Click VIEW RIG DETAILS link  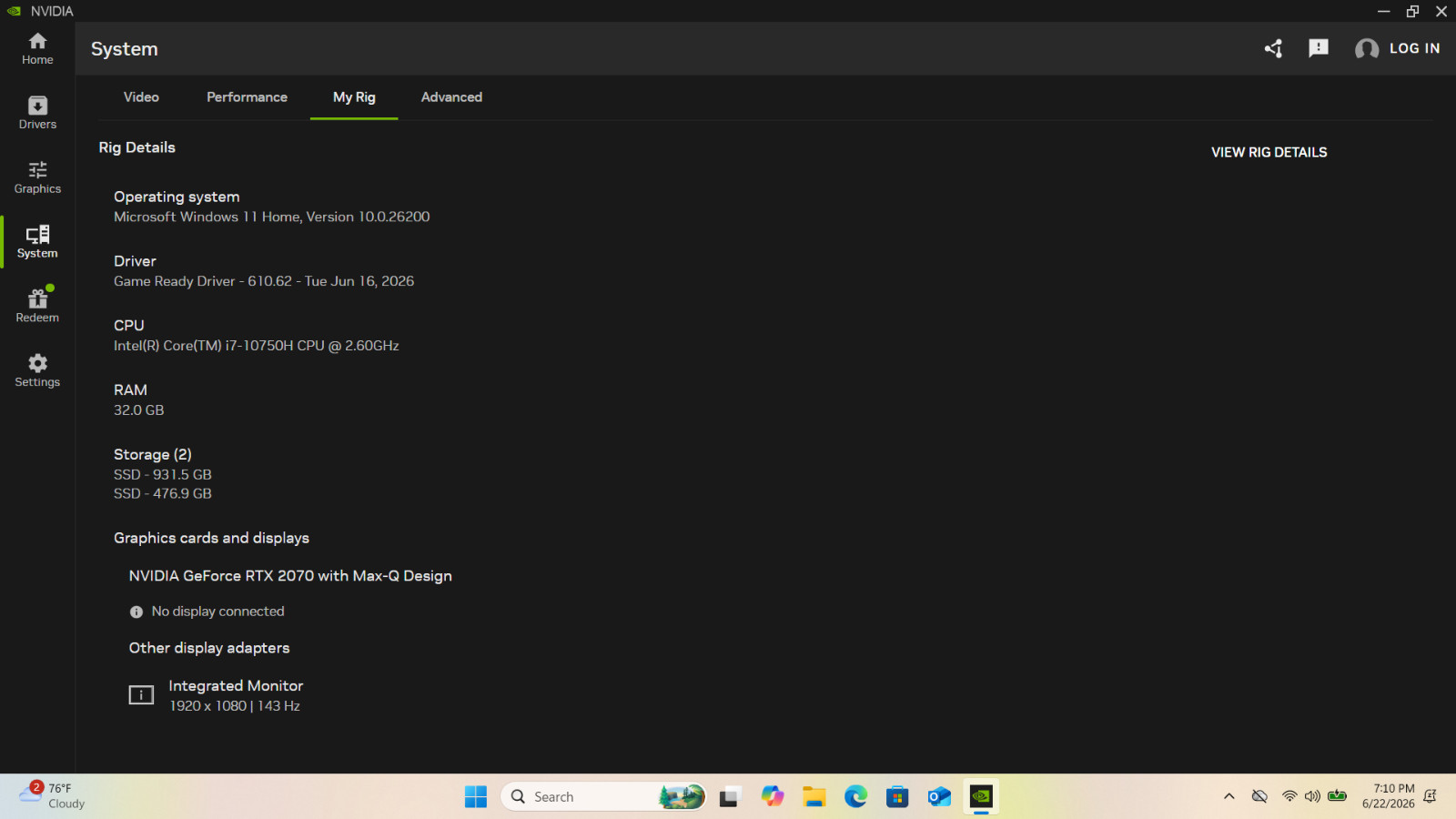point(1269,152)
